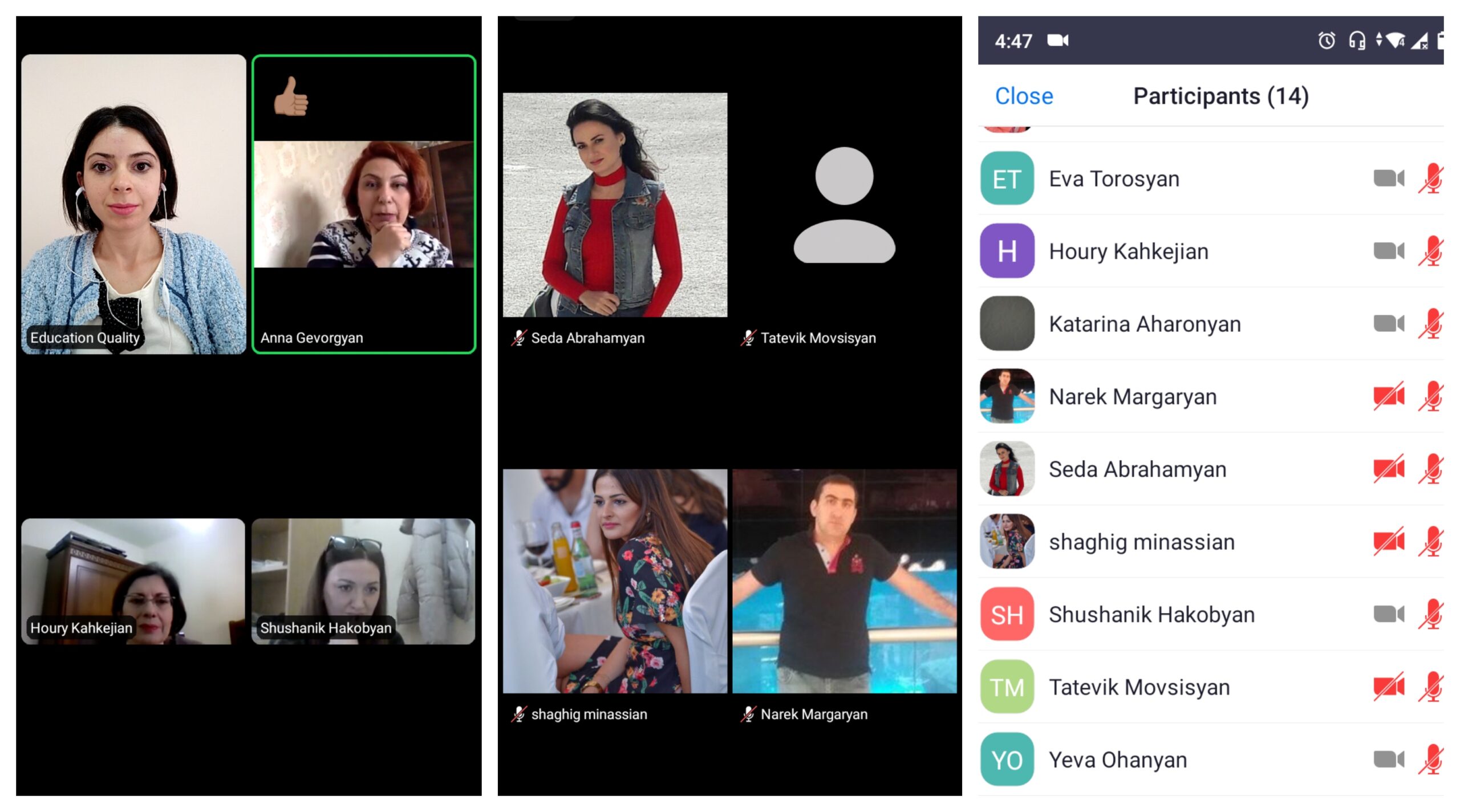Click the Yeva Ohanyan name in list

[1118, 760]
